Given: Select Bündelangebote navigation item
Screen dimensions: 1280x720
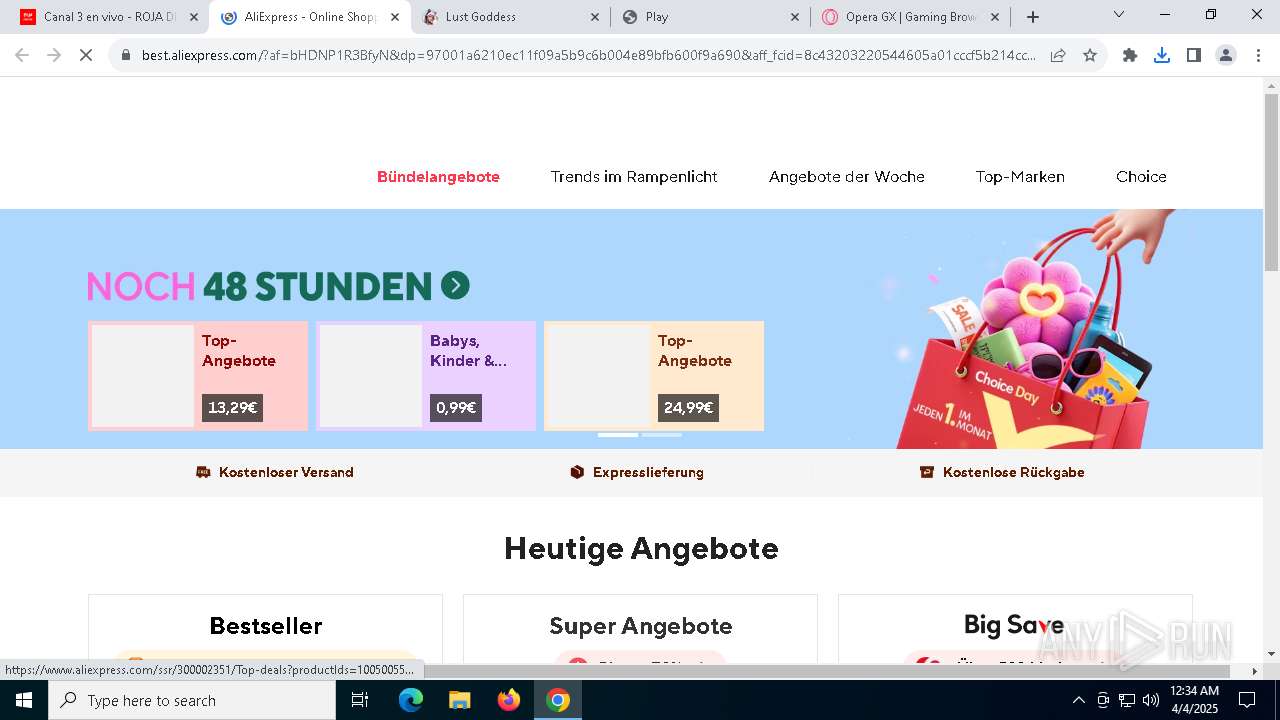Looking at the screenshot, I should click(438, 177).
